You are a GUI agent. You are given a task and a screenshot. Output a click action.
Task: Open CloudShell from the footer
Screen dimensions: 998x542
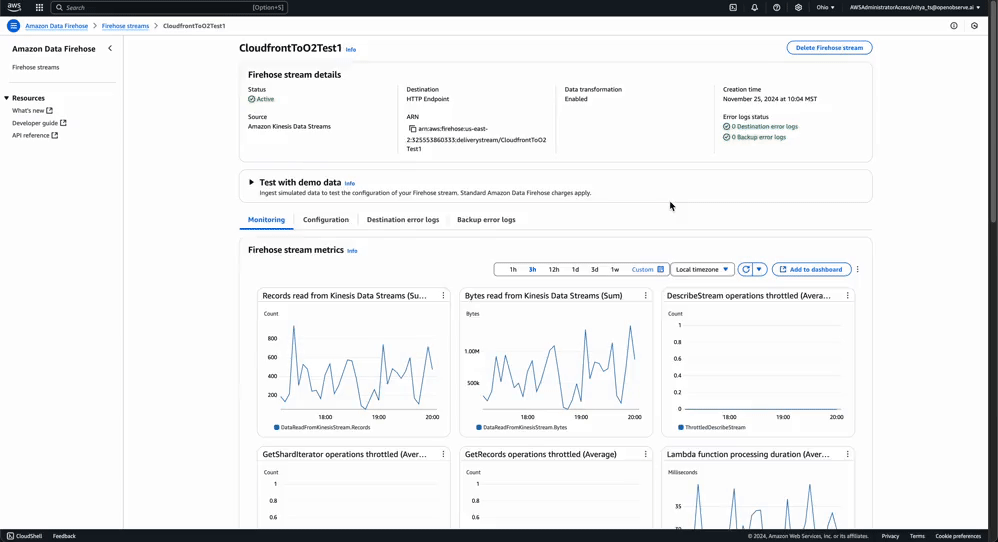click(24, 536)
